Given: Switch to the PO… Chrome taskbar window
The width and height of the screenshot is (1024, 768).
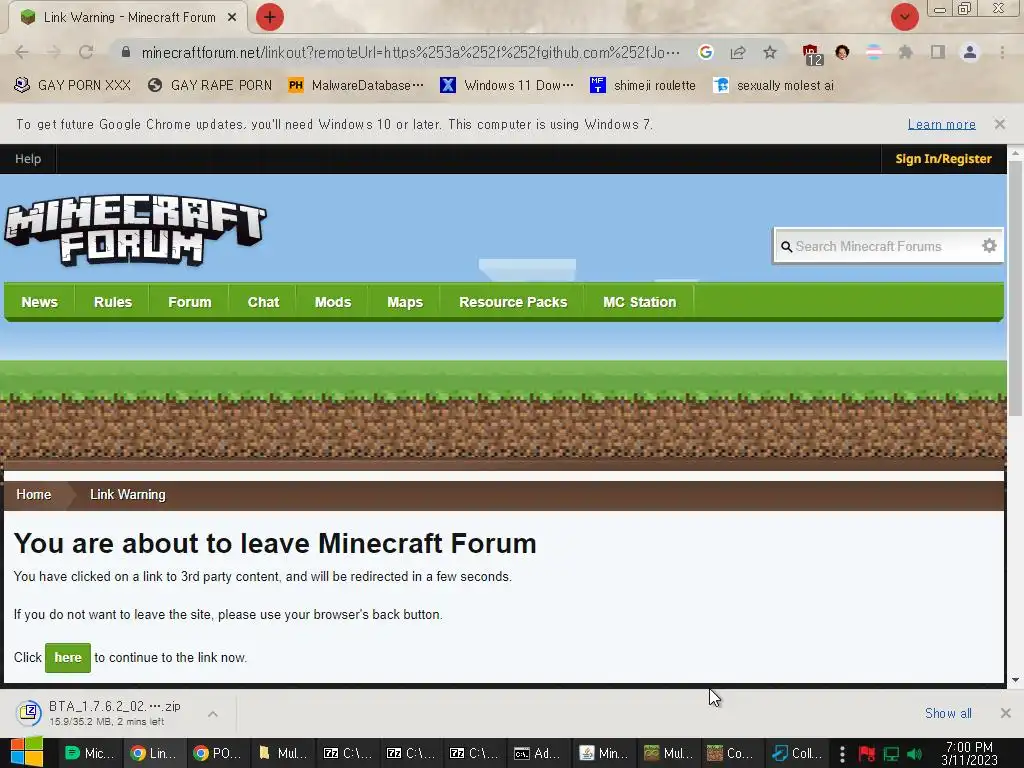Looking at the screenshot, I should tap(217, 753).
